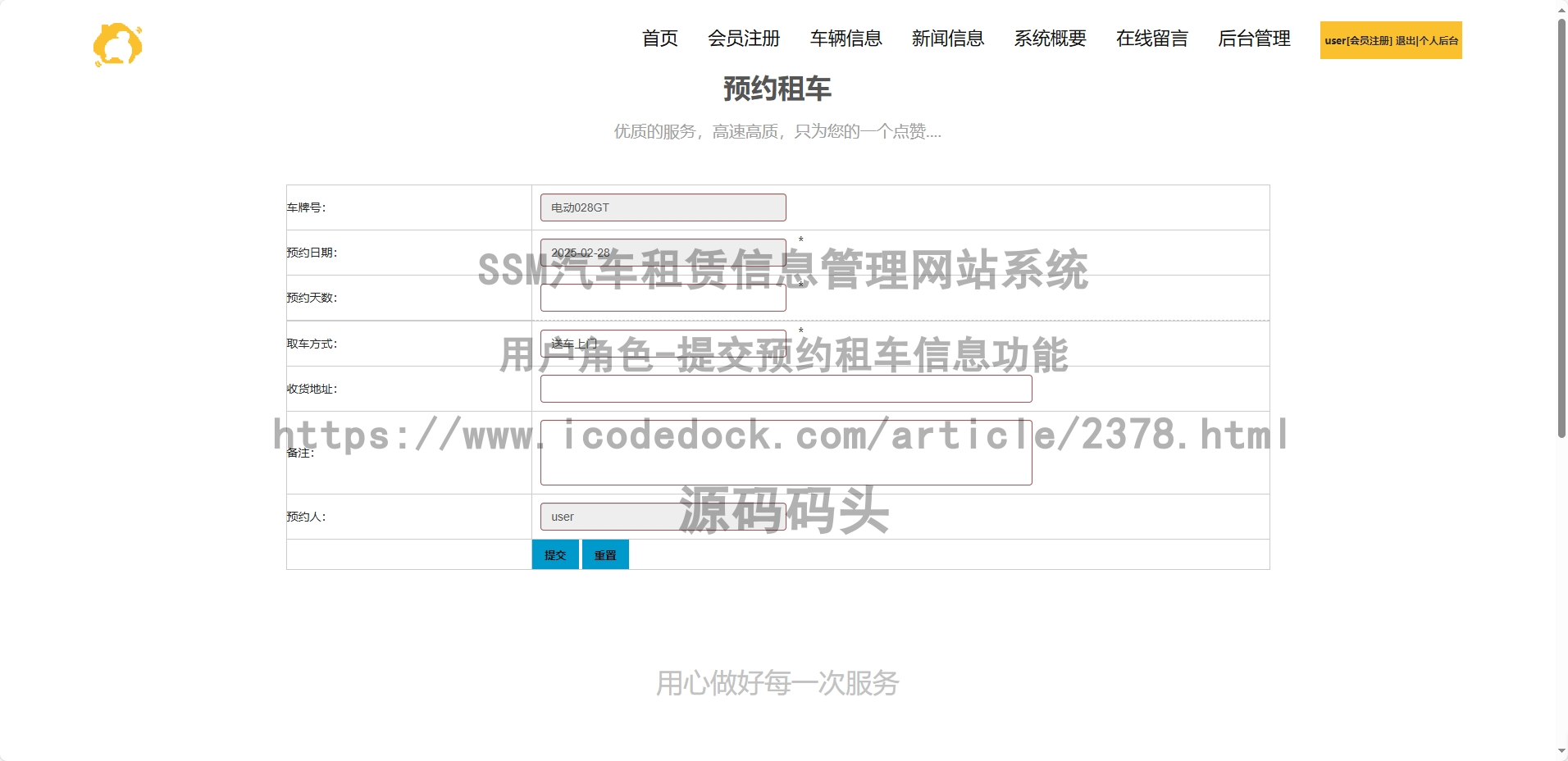
Task: Focus the 备注 text area
Action: coord(786,453)
